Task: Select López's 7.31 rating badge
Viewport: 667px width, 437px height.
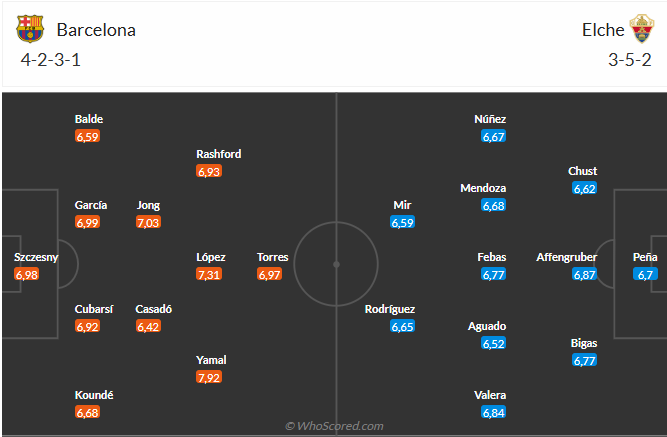Action: [210, 274]
